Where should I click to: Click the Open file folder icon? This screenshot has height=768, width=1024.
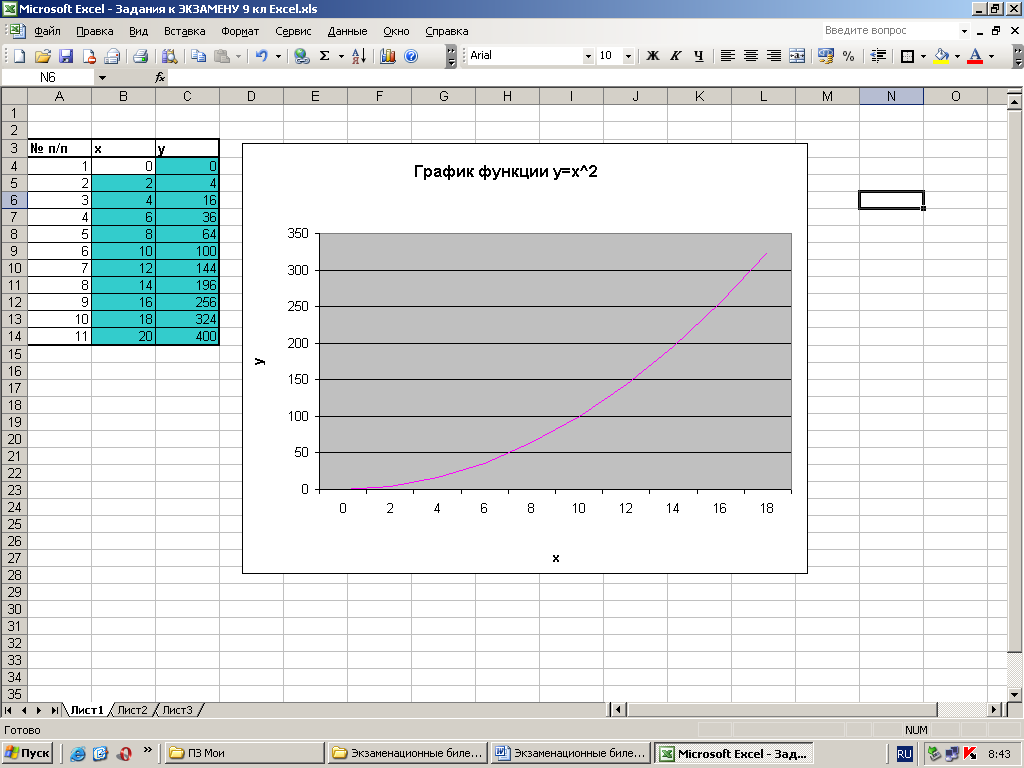pyautogui.click(x=42, y=56)
